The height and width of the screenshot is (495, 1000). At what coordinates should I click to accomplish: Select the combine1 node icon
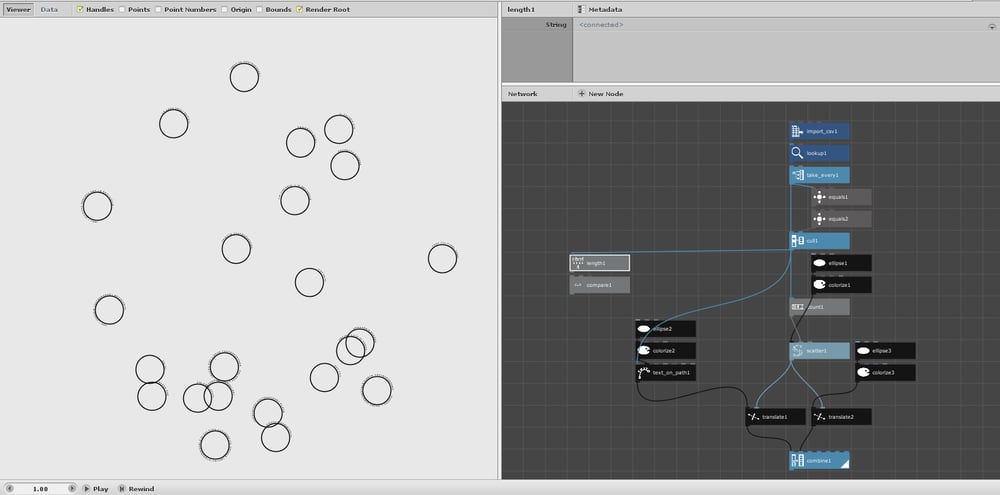(x=797, y=461)
